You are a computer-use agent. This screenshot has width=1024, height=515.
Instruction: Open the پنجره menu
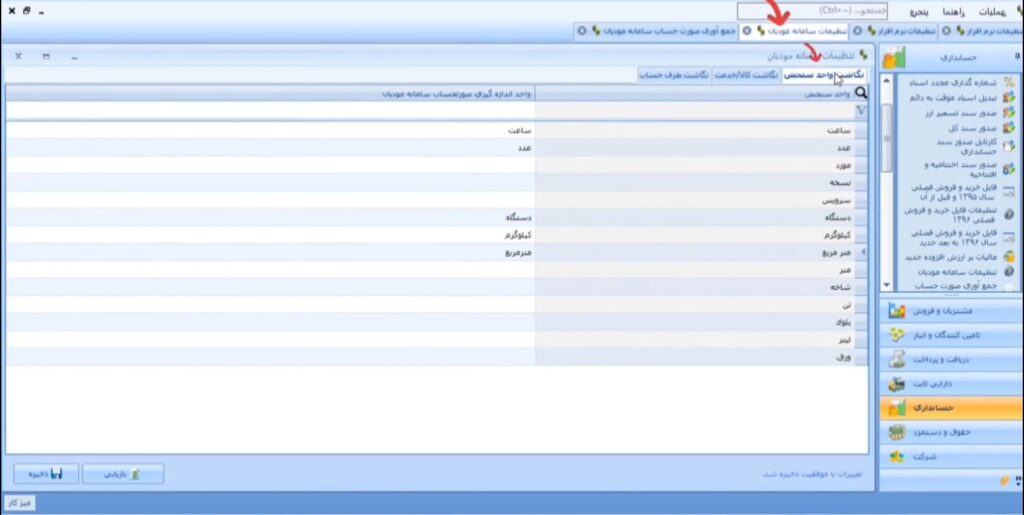(x=920, y=12)
